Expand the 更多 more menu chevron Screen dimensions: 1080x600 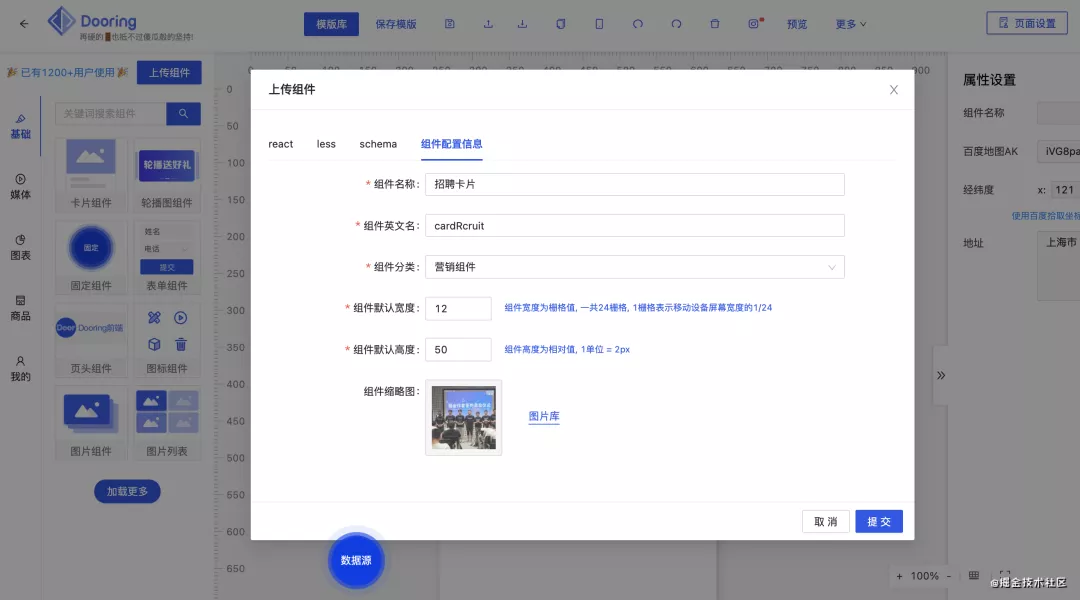(x=864, y=23)
